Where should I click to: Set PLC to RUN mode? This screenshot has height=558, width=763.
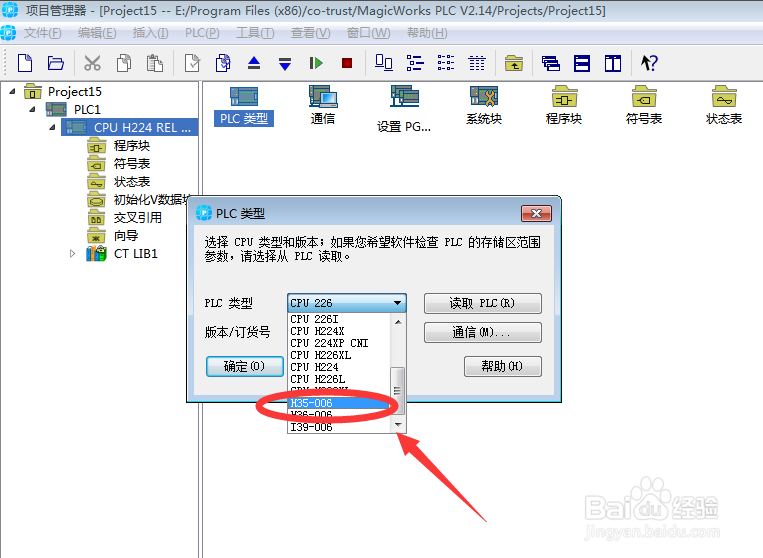[x=316, y=63]
